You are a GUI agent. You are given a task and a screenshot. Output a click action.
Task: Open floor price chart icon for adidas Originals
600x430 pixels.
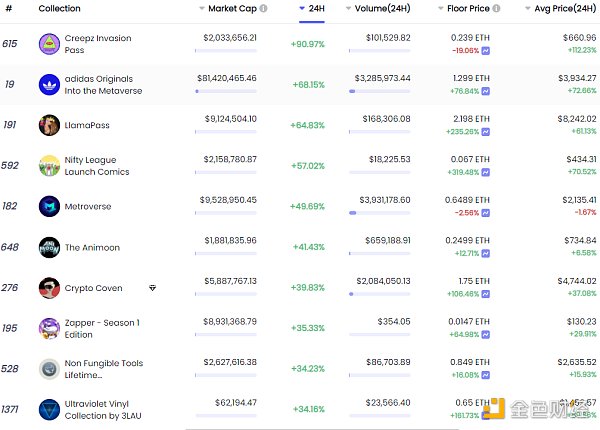coord(485,91)
